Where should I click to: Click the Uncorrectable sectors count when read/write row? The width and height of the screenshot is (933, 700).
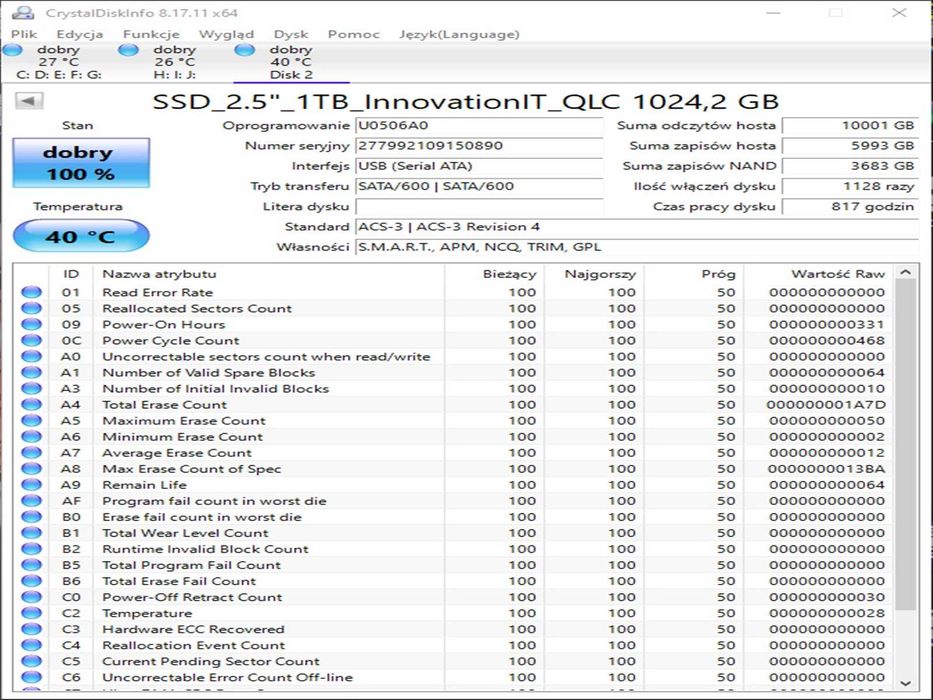point(453,357)
